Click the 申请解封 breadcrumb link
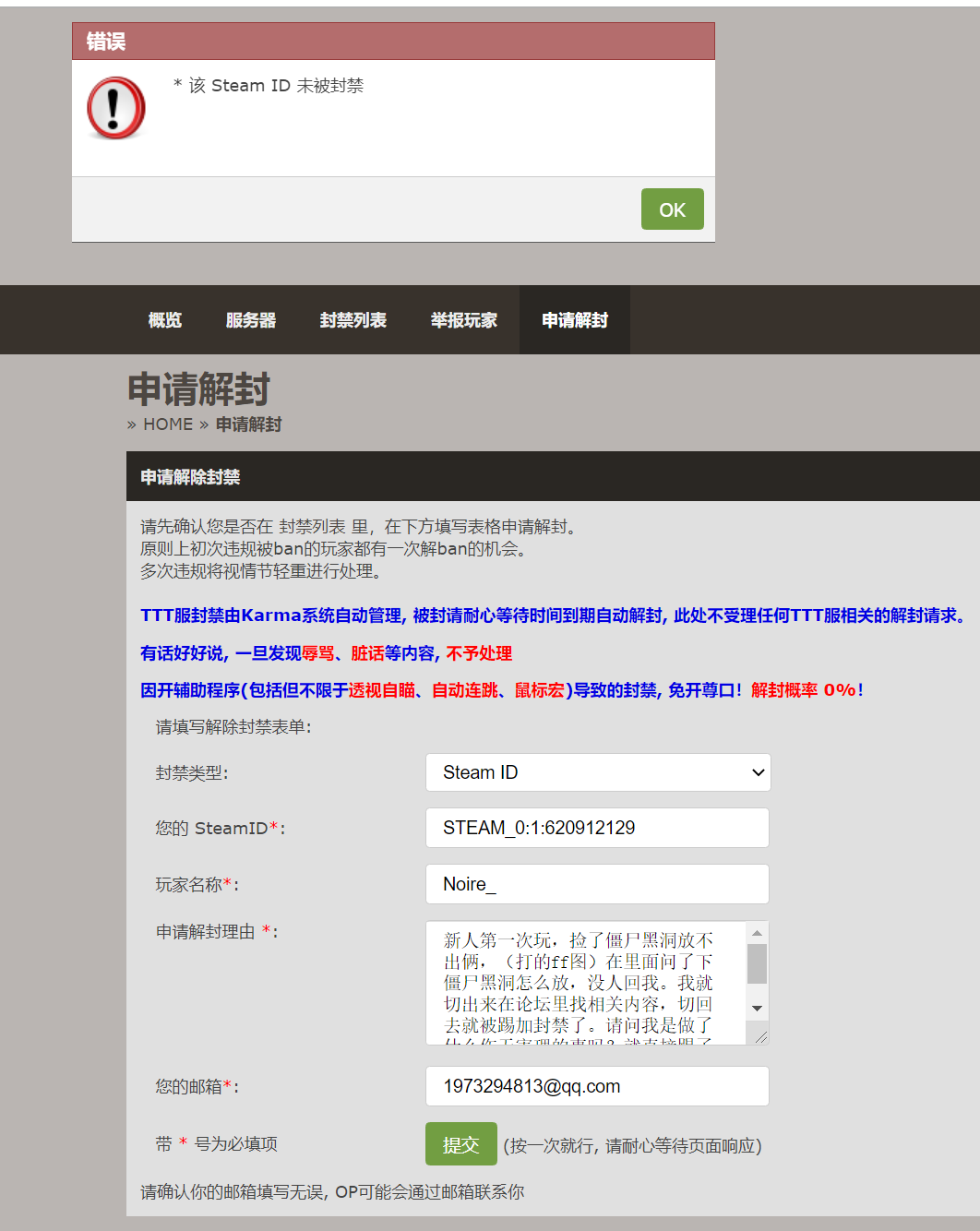 click(249, 424)
